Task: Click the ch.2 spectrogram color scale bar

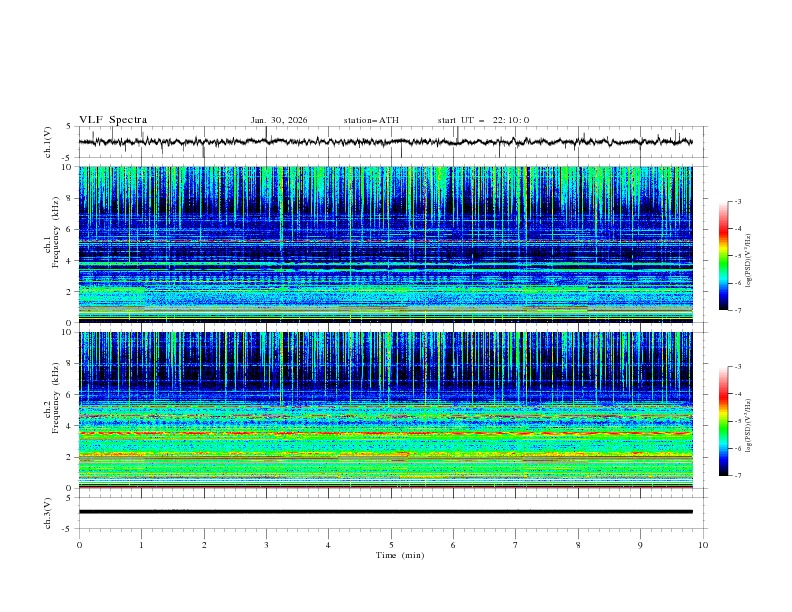Action: click(723, 421)
